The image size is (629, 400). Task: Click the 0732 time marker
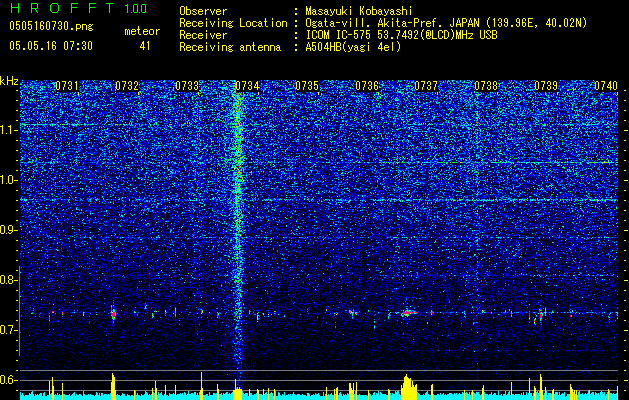[x=127, y=86]
